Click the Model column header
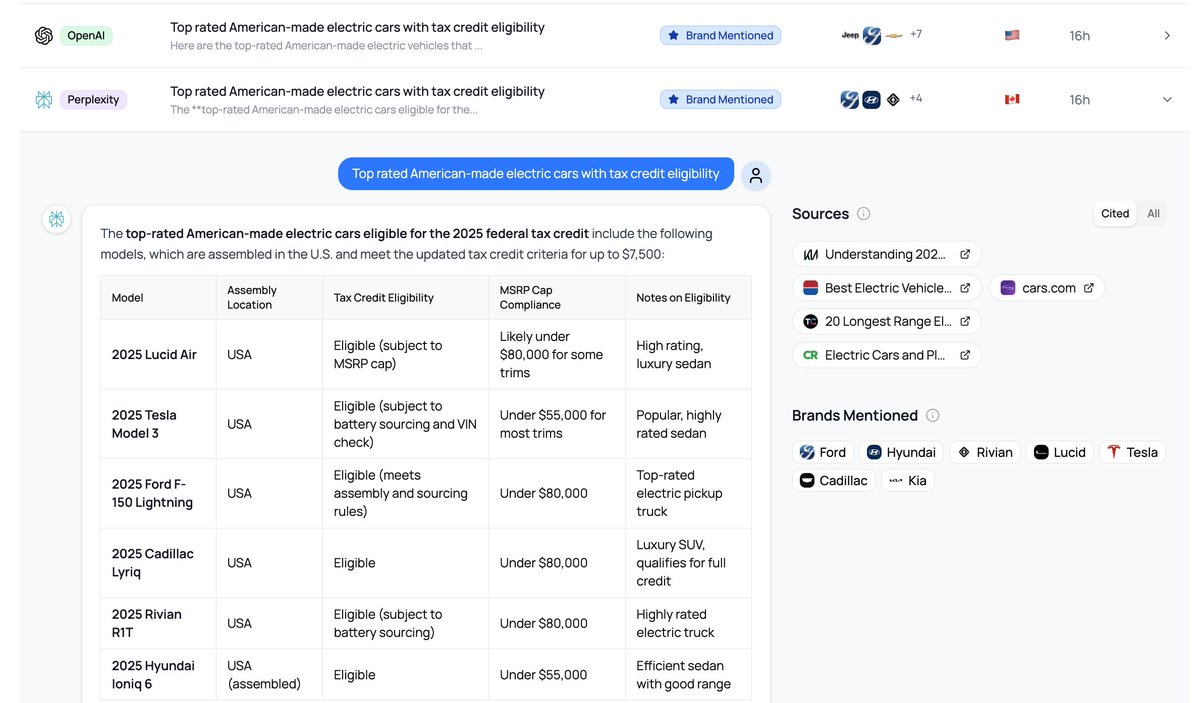The width and height of the screenshot is (1200, 703). pos(158,298)
